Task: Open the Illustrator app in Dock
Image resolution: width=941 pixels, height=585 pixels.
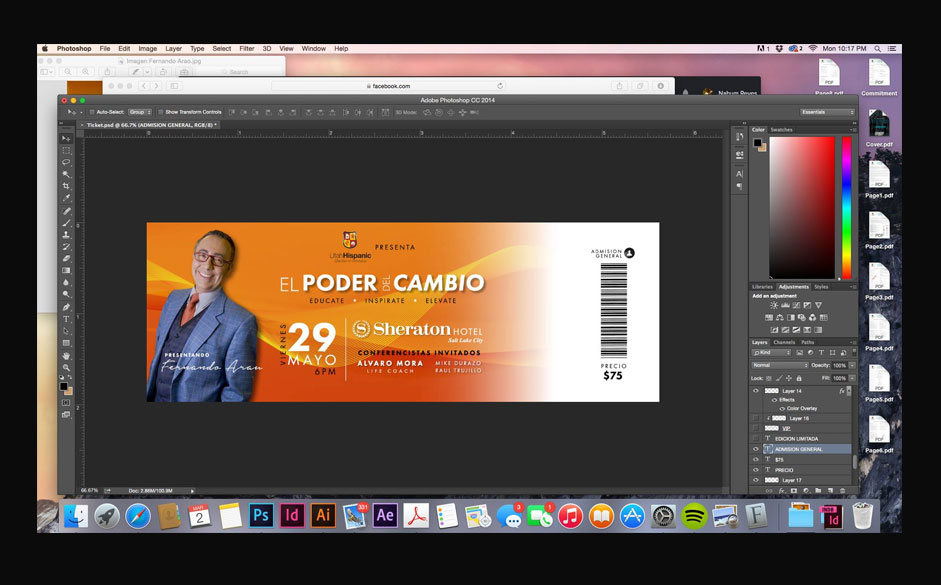Action: click(x=323, y=516)
